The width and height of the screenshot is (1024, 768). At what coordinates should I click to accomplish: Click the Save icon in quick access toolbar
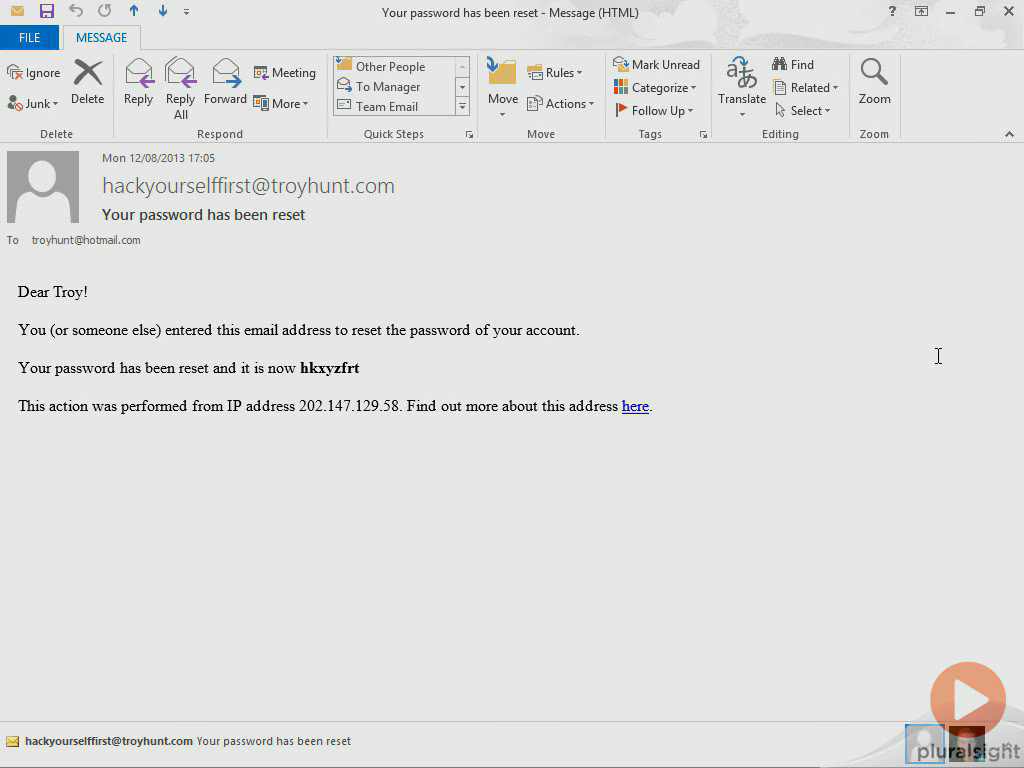point(46,11)
